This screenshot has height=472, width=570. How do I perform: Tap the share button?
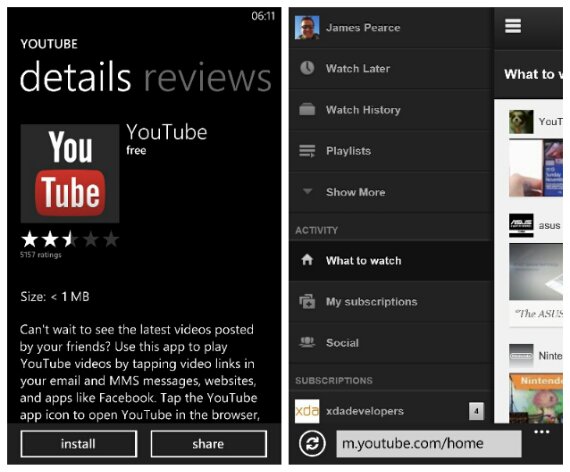(x=209, y=444)
